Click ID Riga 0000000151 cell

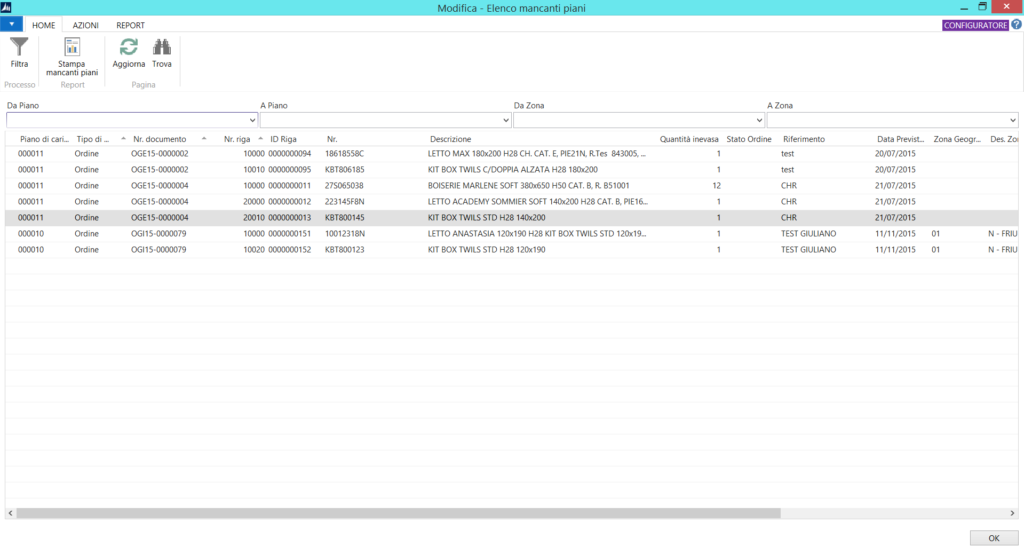tap(289, 234)
